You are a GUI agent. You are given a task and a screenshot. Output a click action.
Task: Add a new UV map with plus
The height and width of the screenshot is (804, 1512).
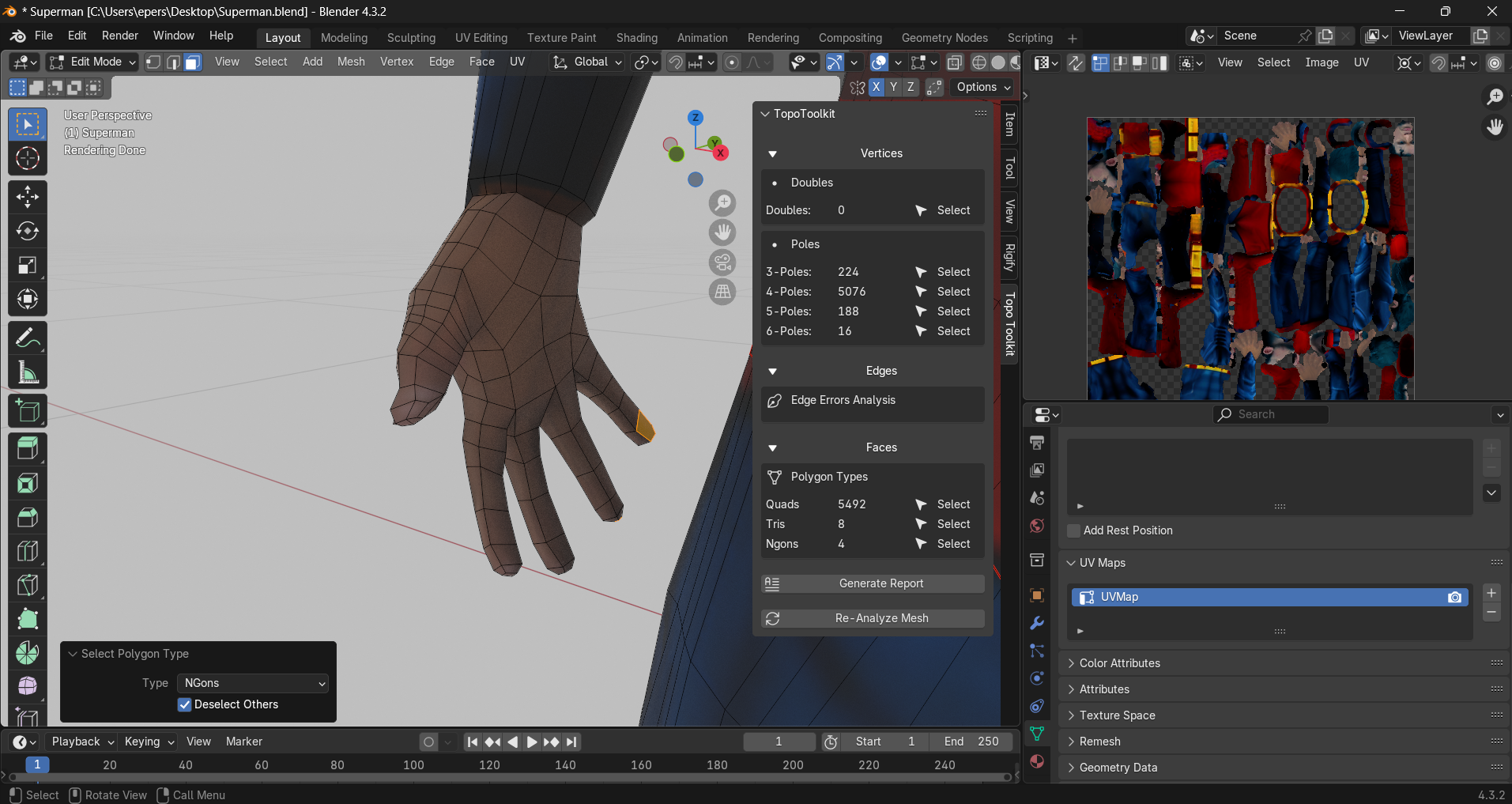pos(1491,593)
